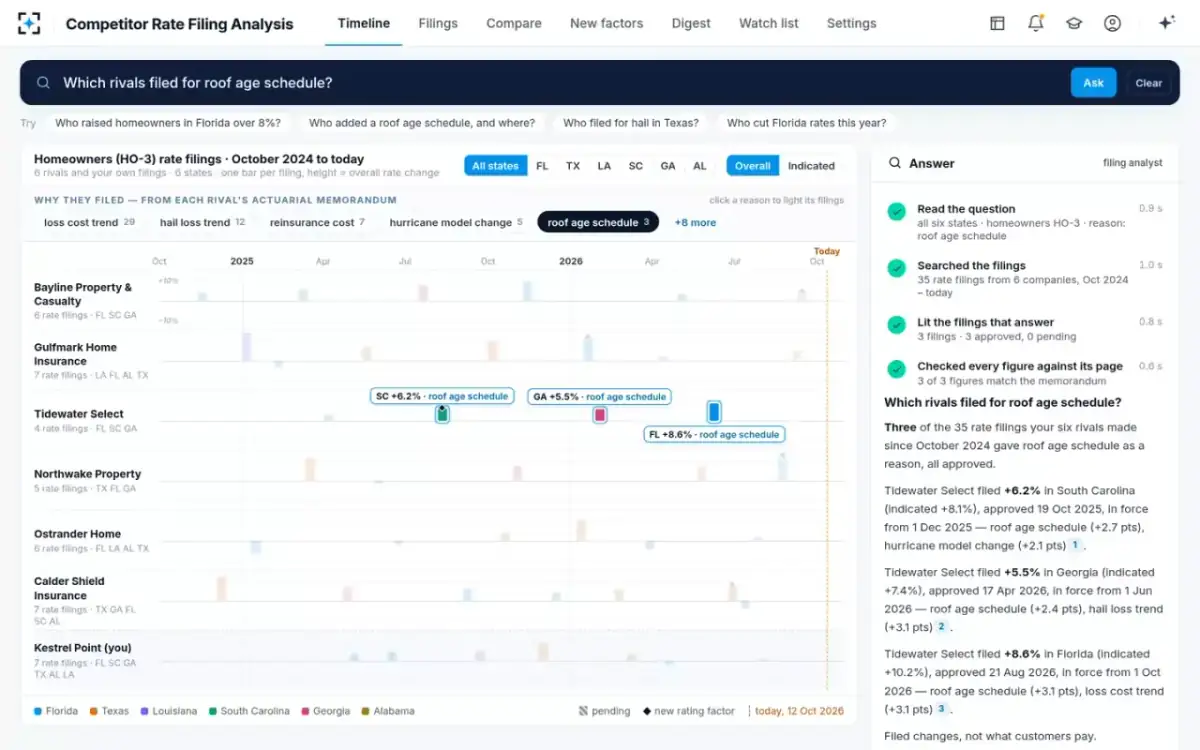Try 'Who added a roof age schedule' suggestion

click(x=422, y=123)
